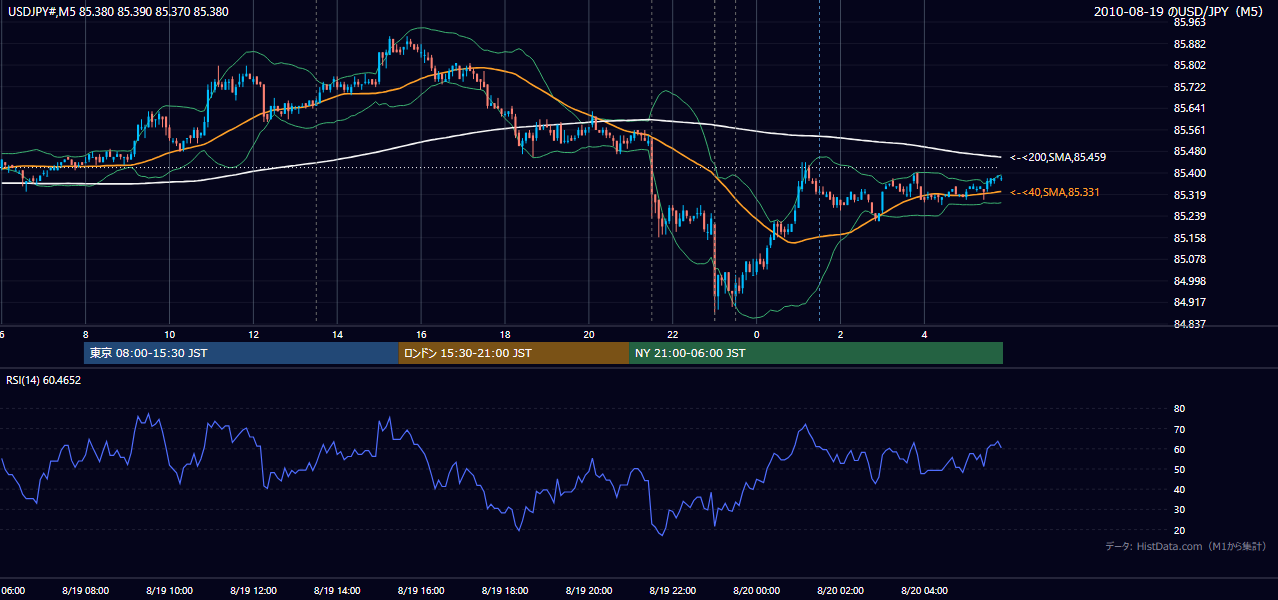
Task: Click the 8/19 08:00 time label
Action: tap(85, 590)
